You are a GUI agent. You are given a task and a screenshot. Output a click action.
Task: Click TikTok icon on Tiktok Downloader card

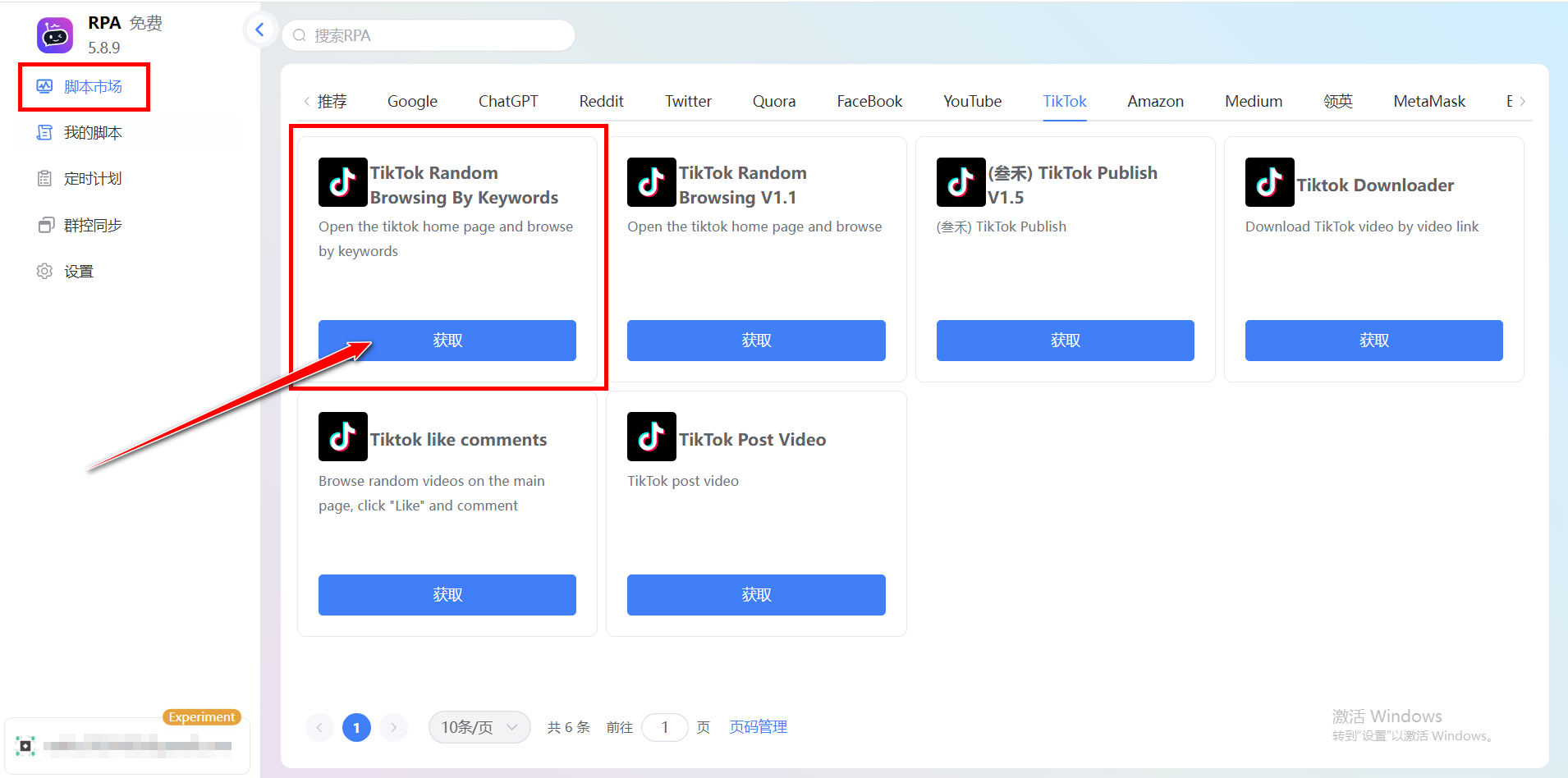pos(1270,182)
